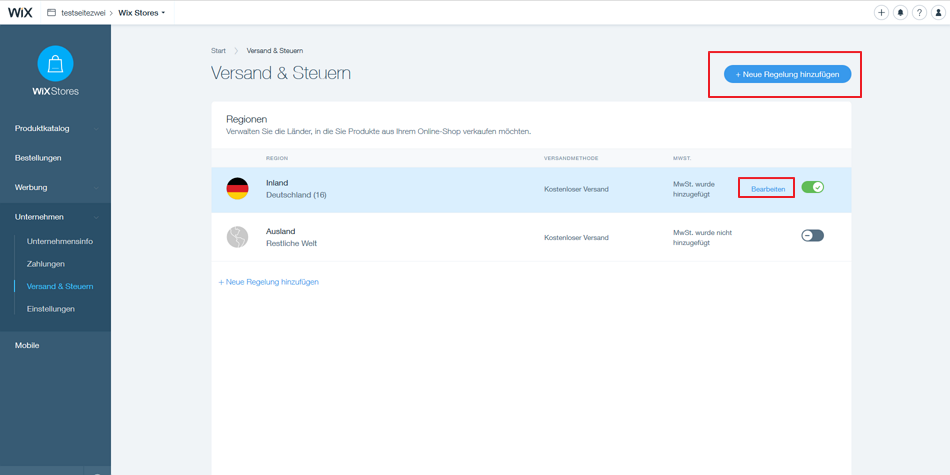Click the Start breadcrumb link

[218, 50]
